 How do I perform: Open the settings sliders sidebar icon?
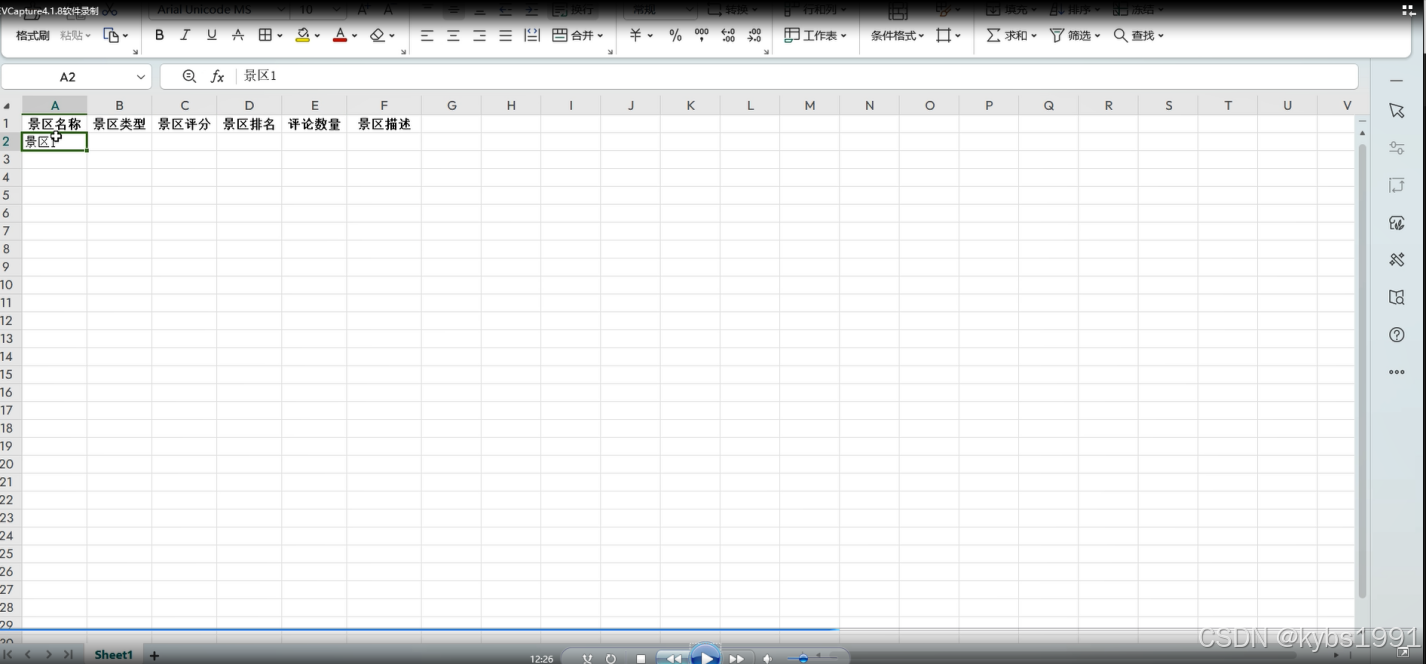(1397, 148)
